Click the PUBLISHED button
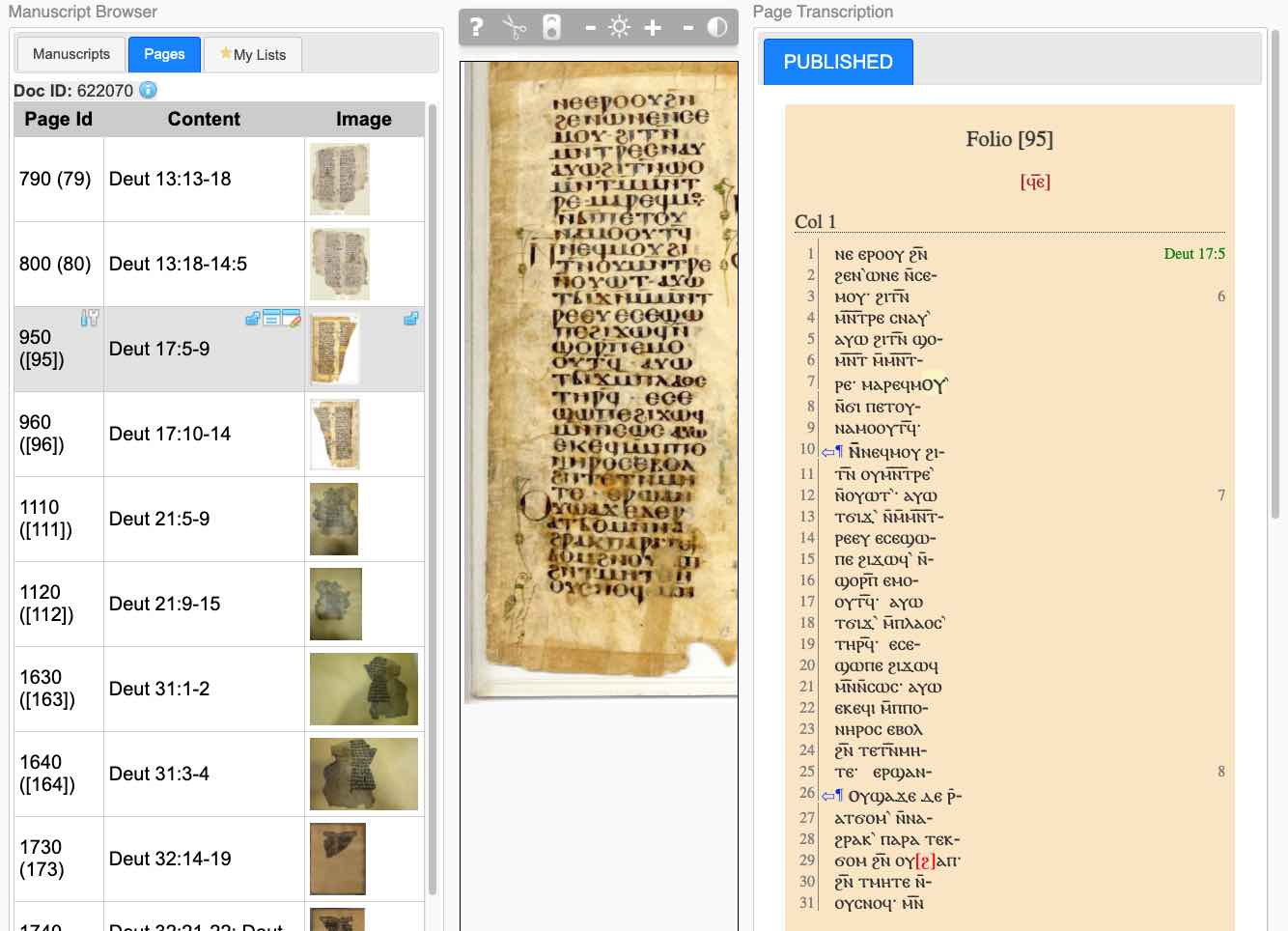 837,62
